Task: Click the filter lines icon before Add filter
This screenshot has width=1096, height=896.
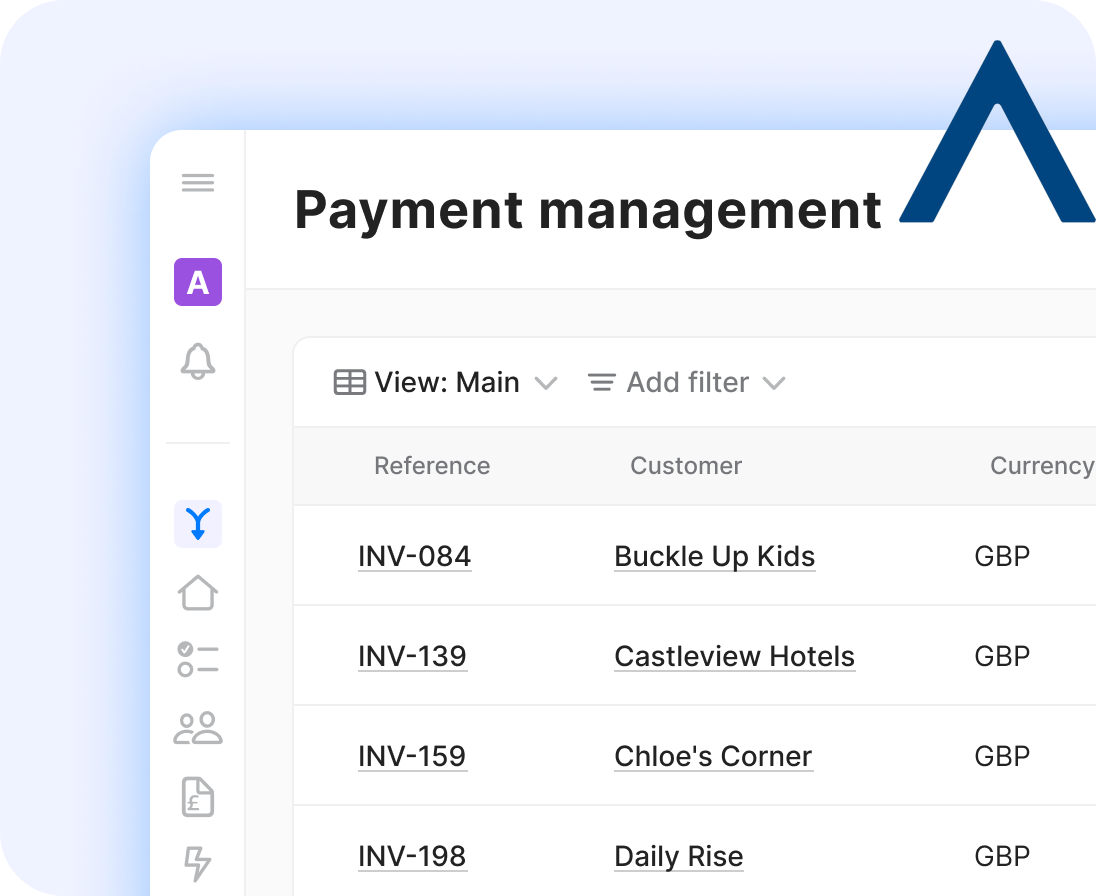Action: click(x=600, y=382)
